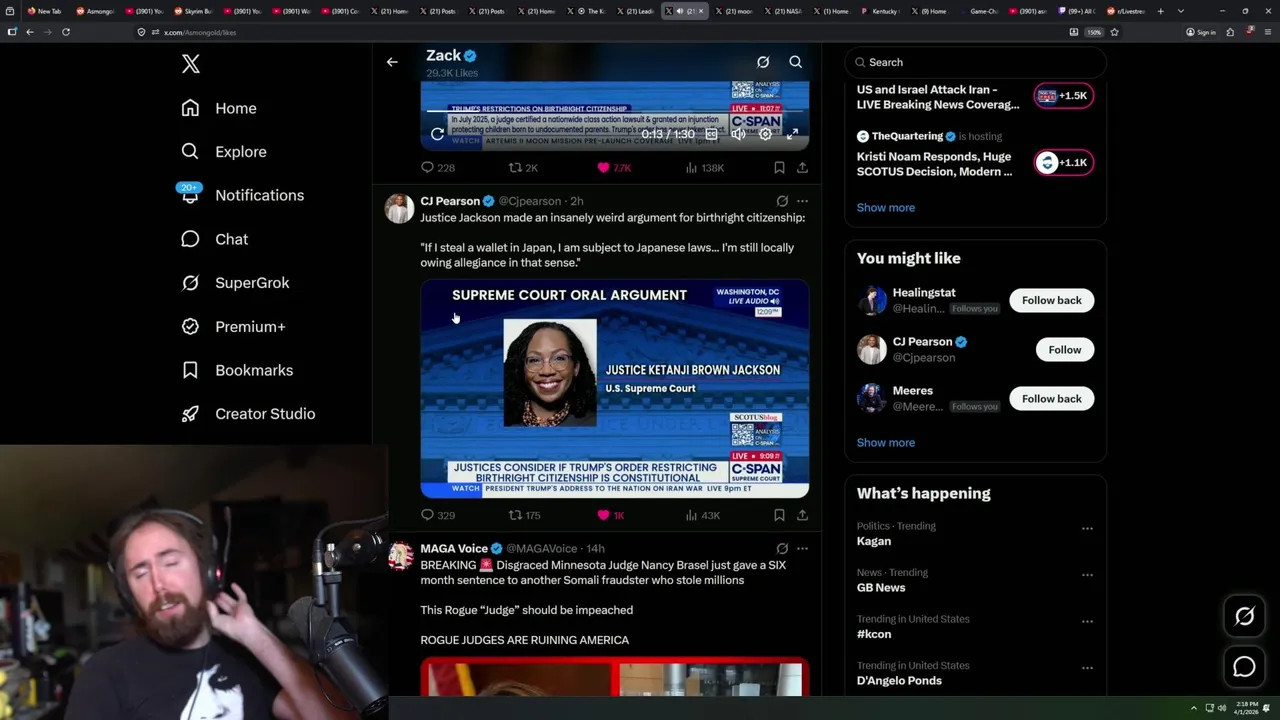
Task: Show more live events
Action: pos(885,207)
